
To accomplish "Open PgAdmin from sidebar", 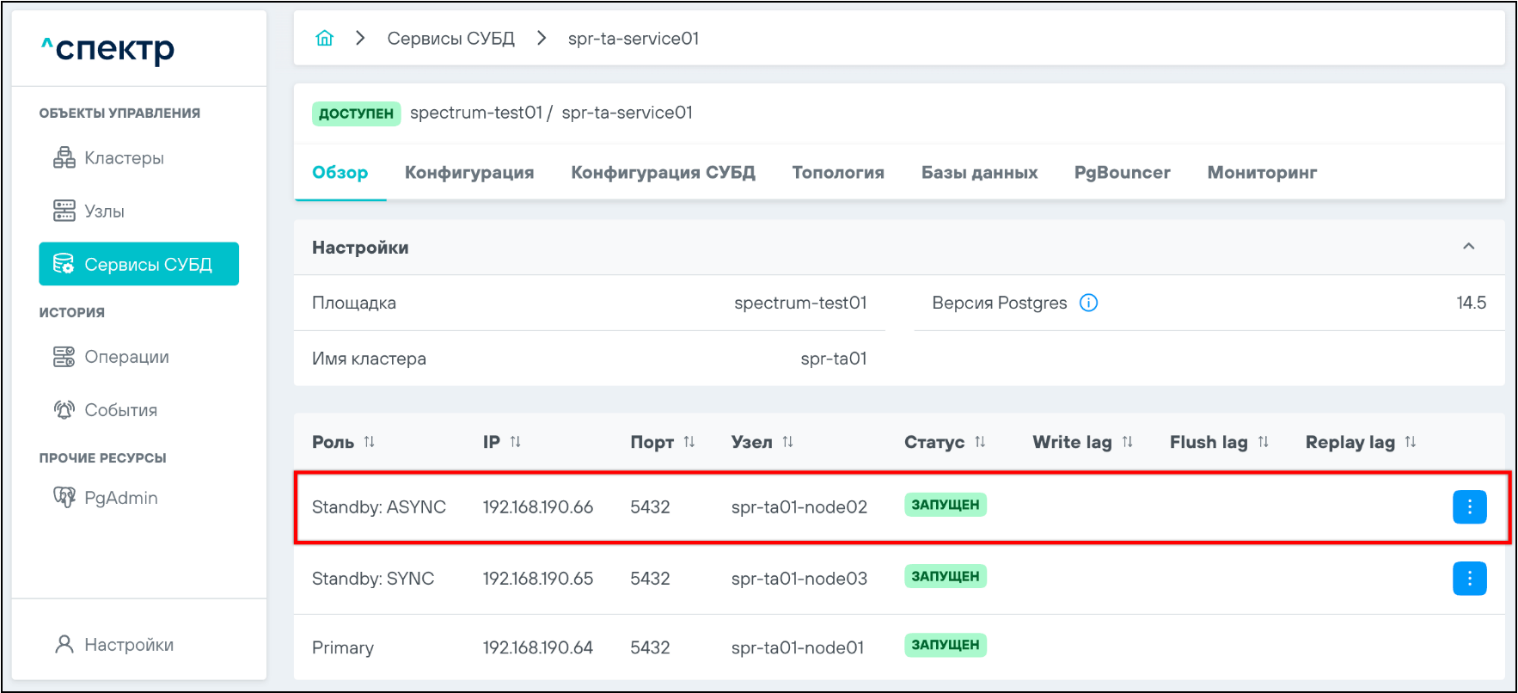I will pos(121,498).
